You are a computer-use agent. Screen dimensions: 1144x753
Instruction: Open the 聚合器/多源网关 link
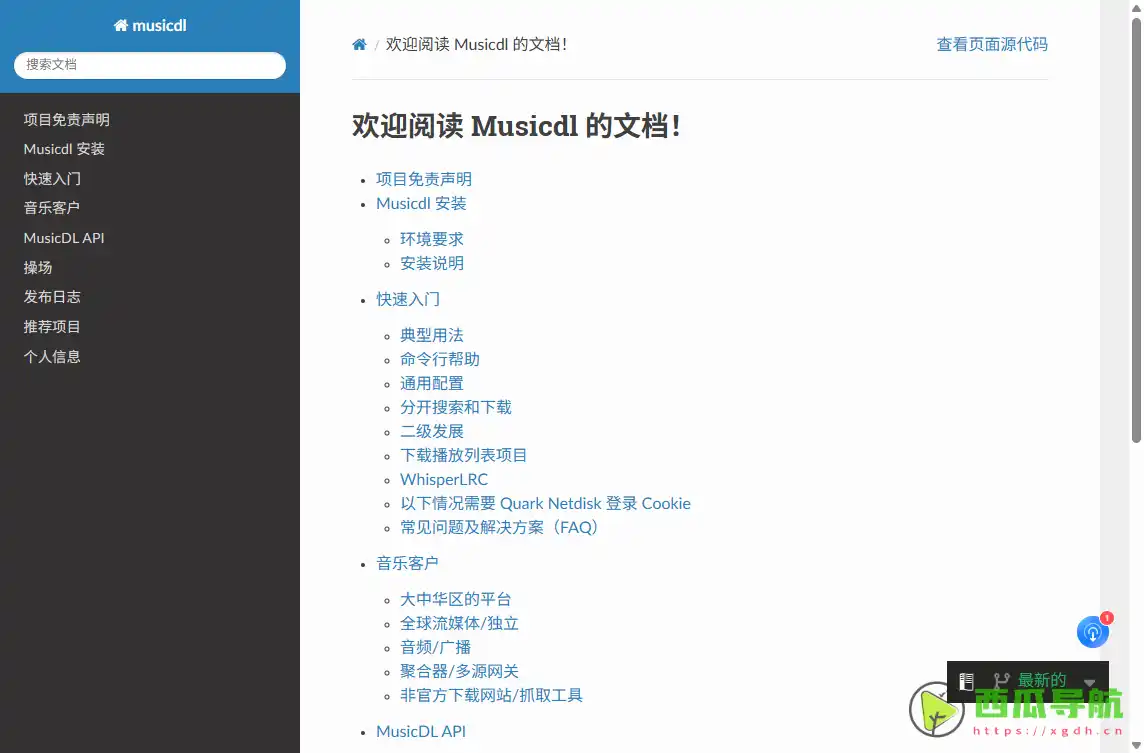click(460, 671)
